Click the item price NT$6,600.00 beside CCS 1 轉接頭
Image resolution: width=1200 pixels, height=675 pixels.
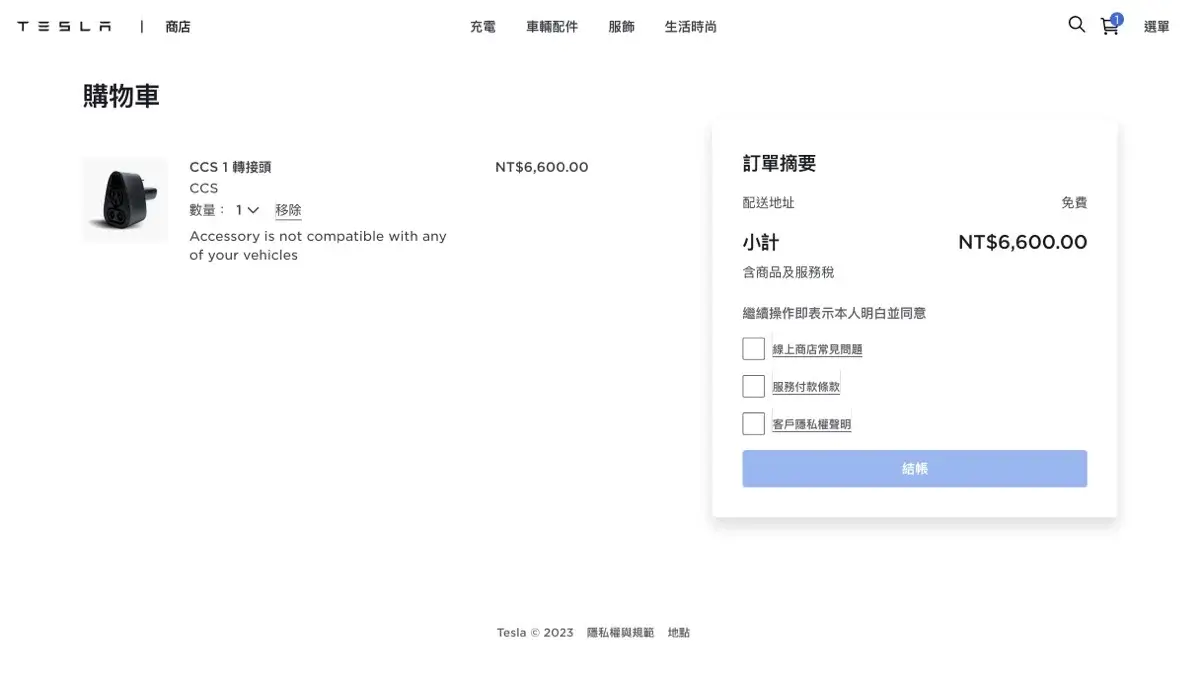pyautogui.click(x=542, y=167)
